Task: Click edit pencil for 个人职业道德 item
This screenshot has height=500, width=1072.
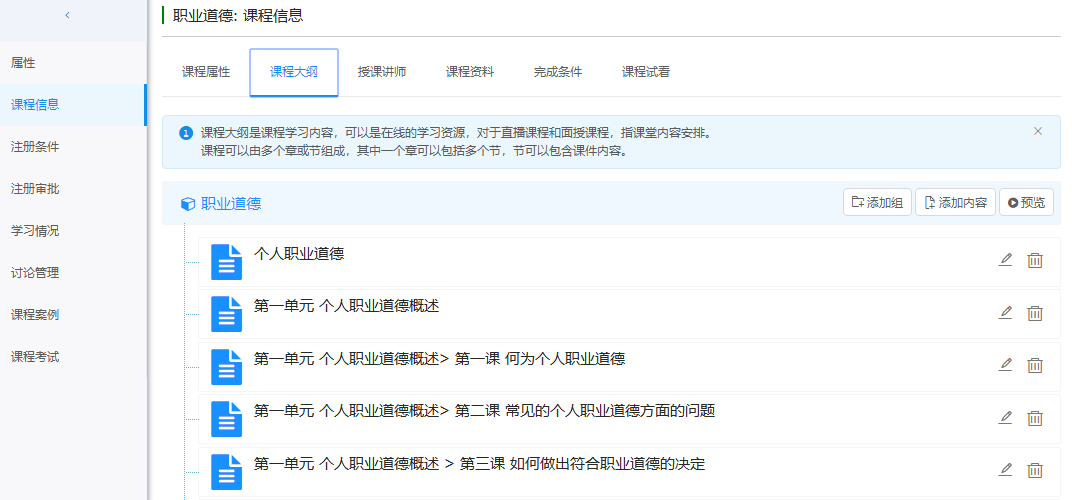Action: pyautogui.click(x=1005, y=260)
